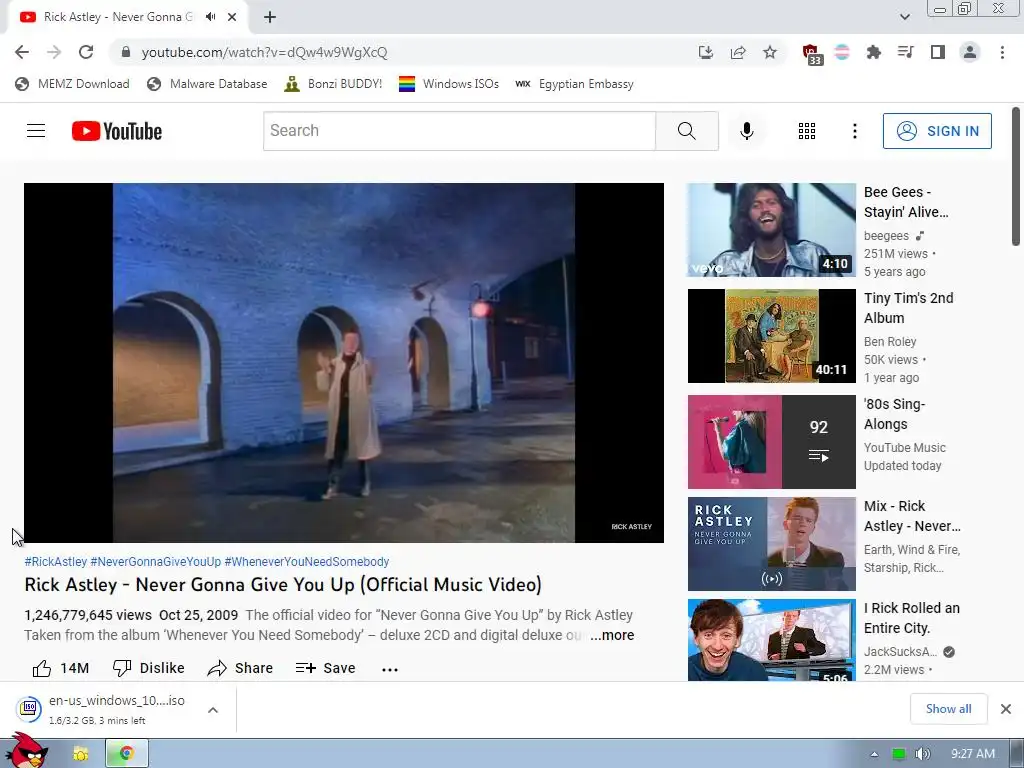Expand the tab search chevron
This screenshot has height=768, width=1024.
click(904, 17)
